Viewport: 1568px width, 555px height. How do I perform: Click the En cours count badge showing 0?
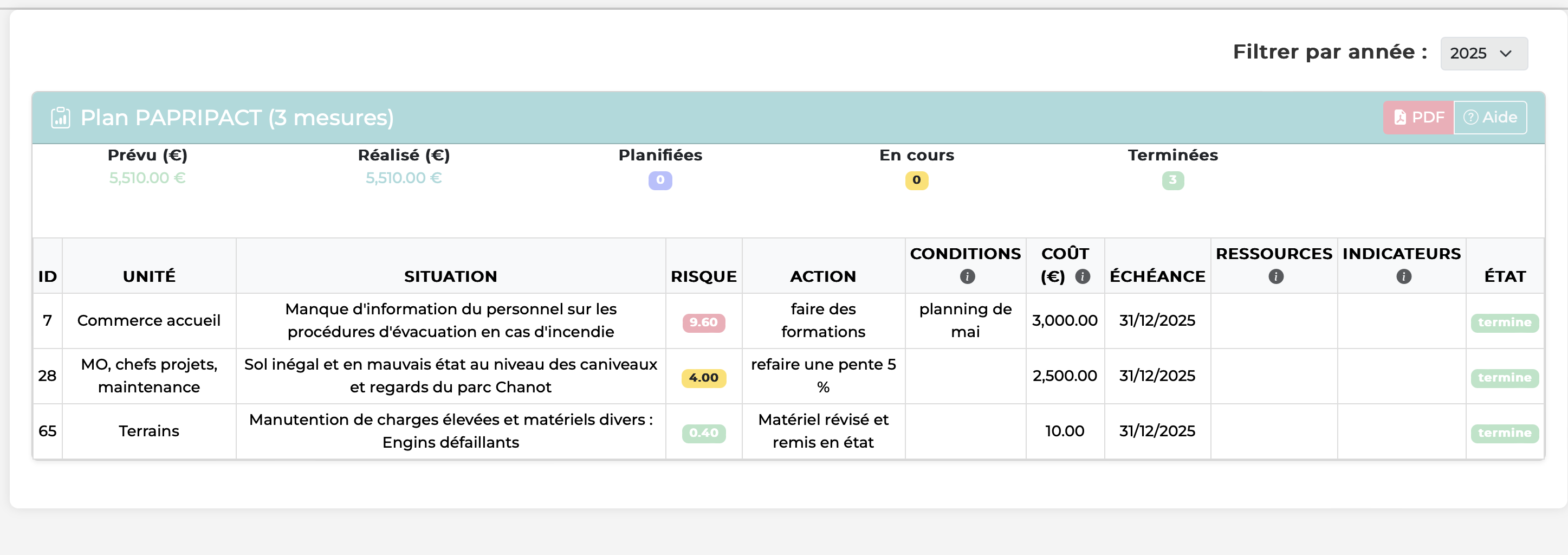click(916, 180)
